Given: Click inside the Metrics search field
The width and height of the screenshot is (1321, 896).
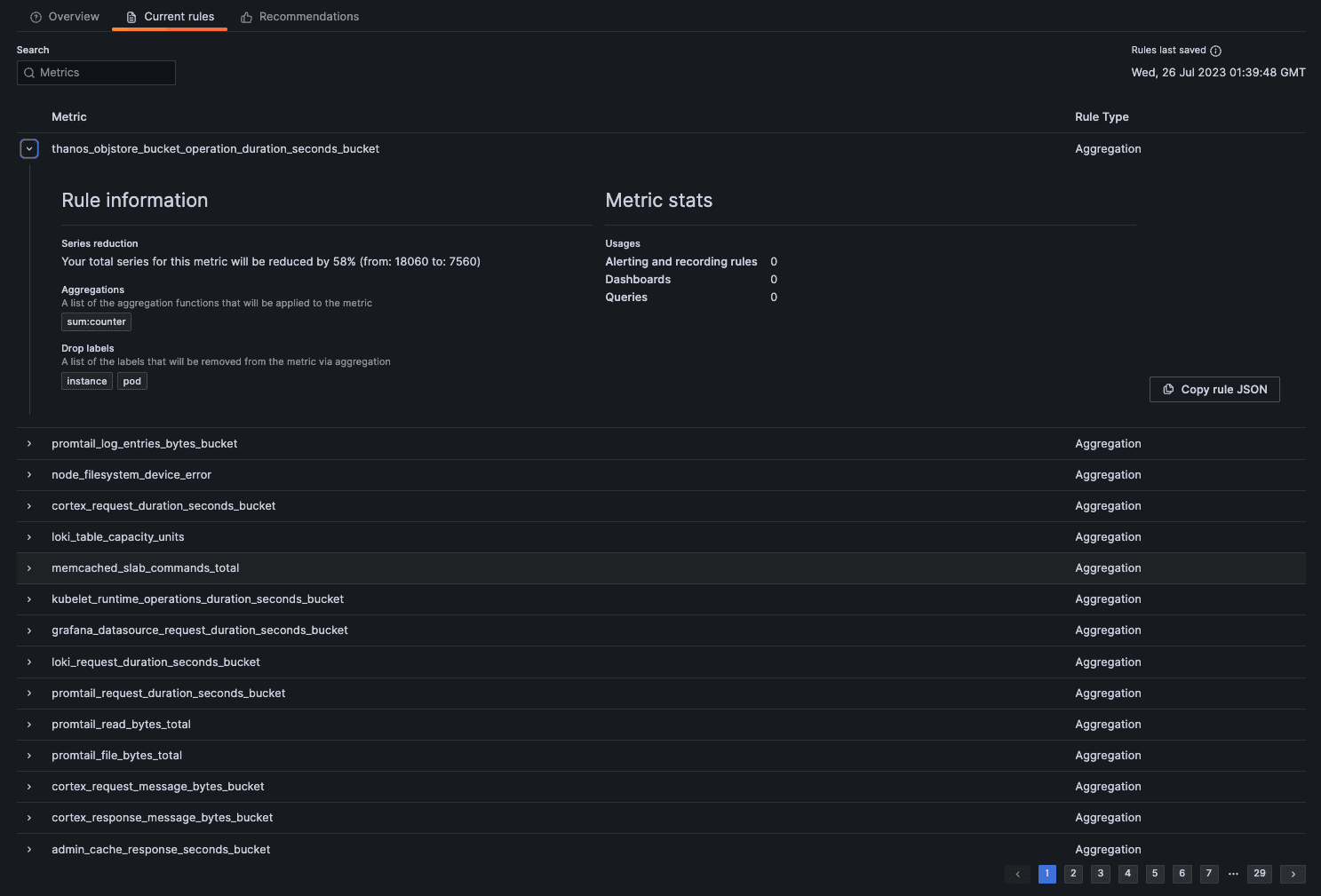Looking at the screenshot, I should [x=96, y=72].
